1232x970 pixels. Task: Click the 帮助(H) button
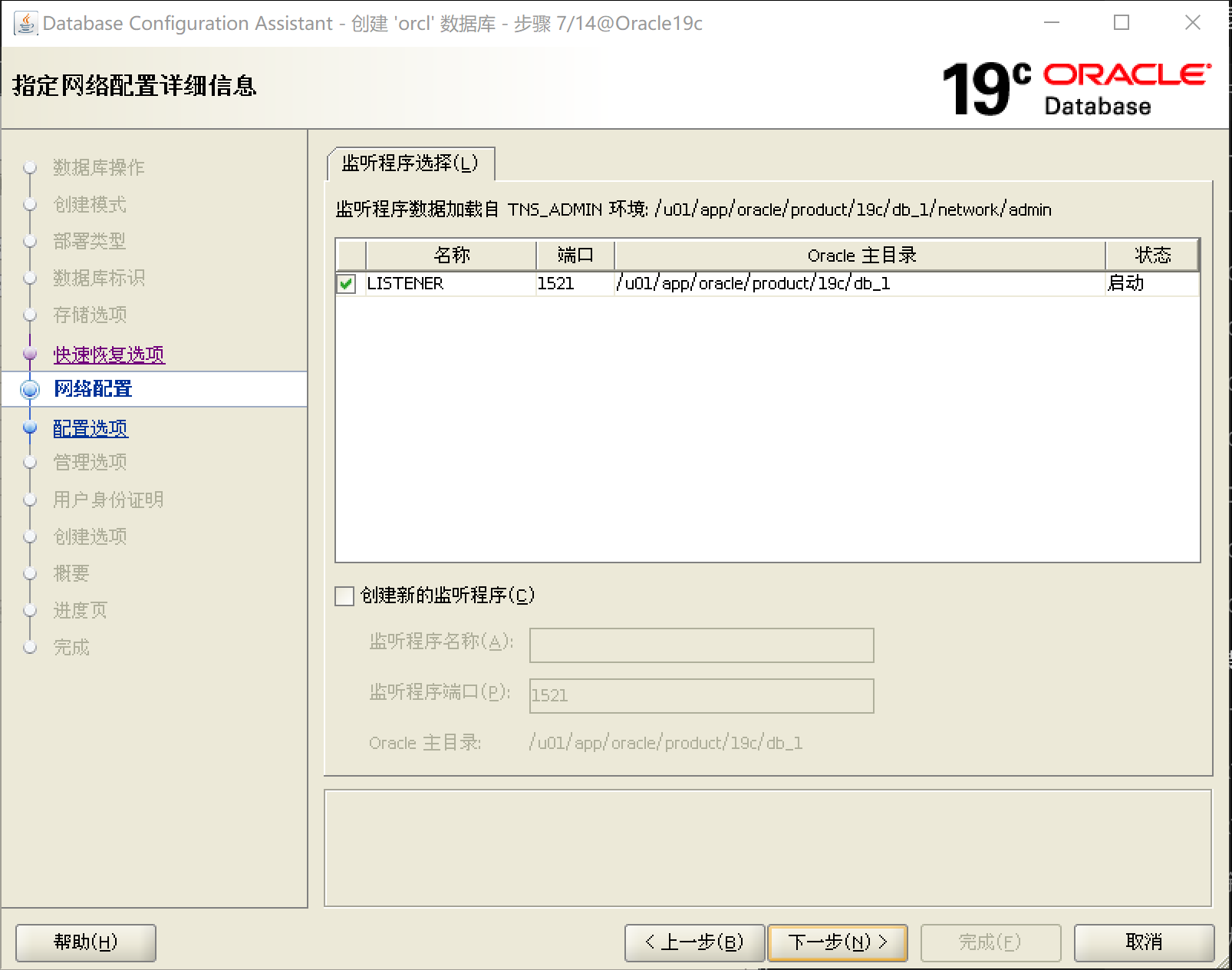tap(86, 942)
